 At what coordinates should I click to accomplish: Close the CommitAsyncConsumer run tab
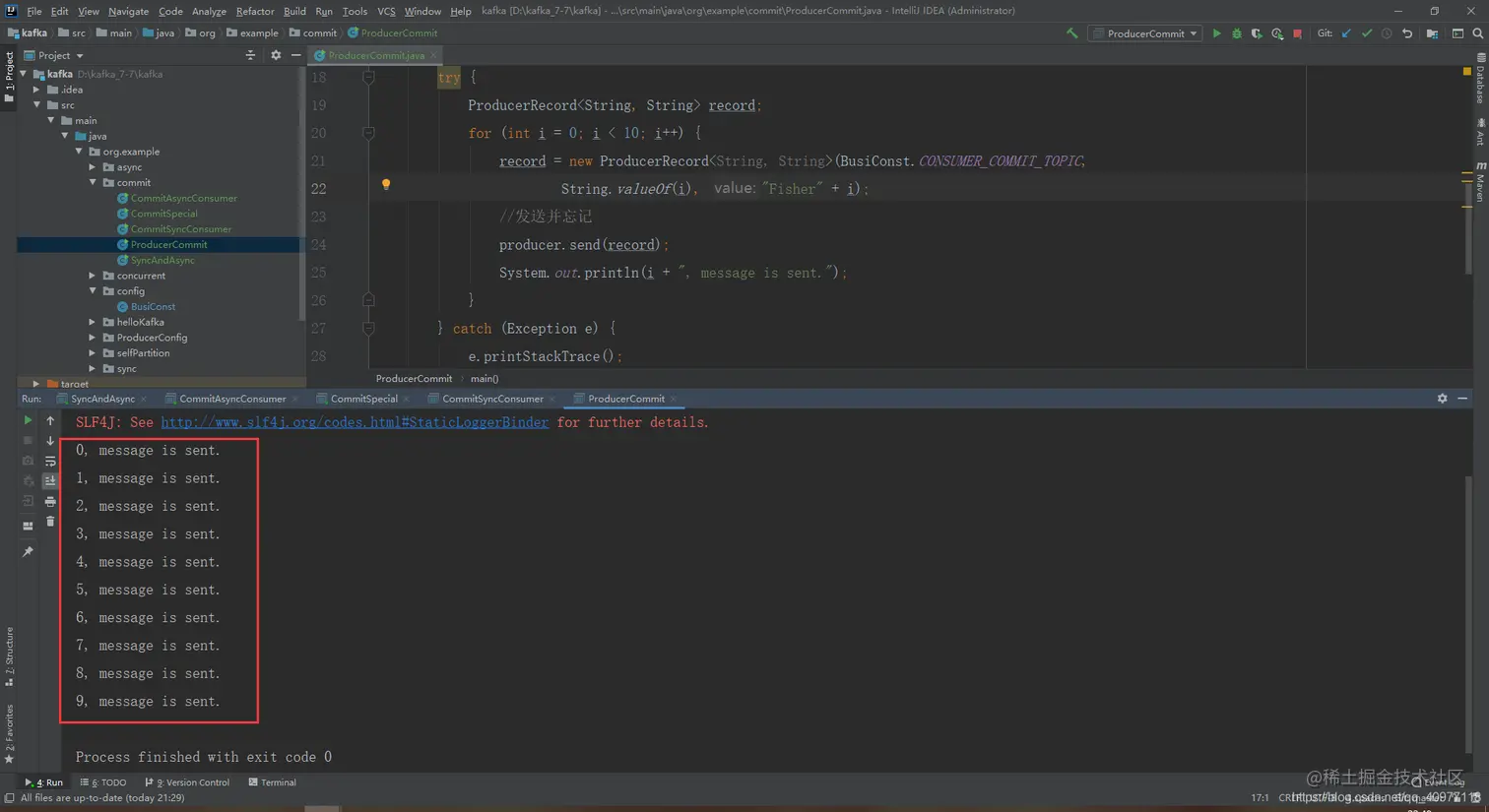coord(295,399)
